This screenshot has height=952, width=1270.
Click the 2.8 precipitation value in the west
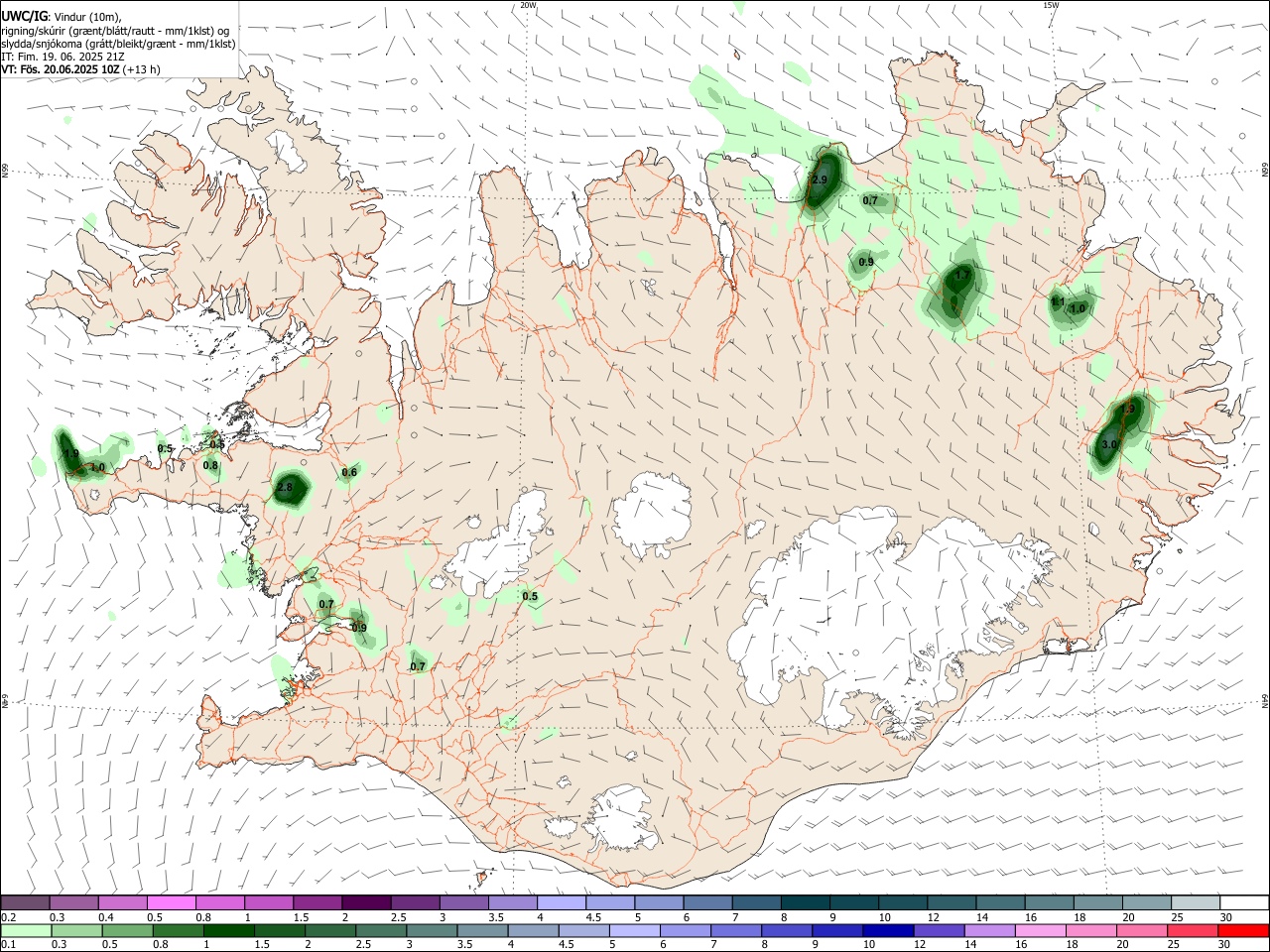286,488
